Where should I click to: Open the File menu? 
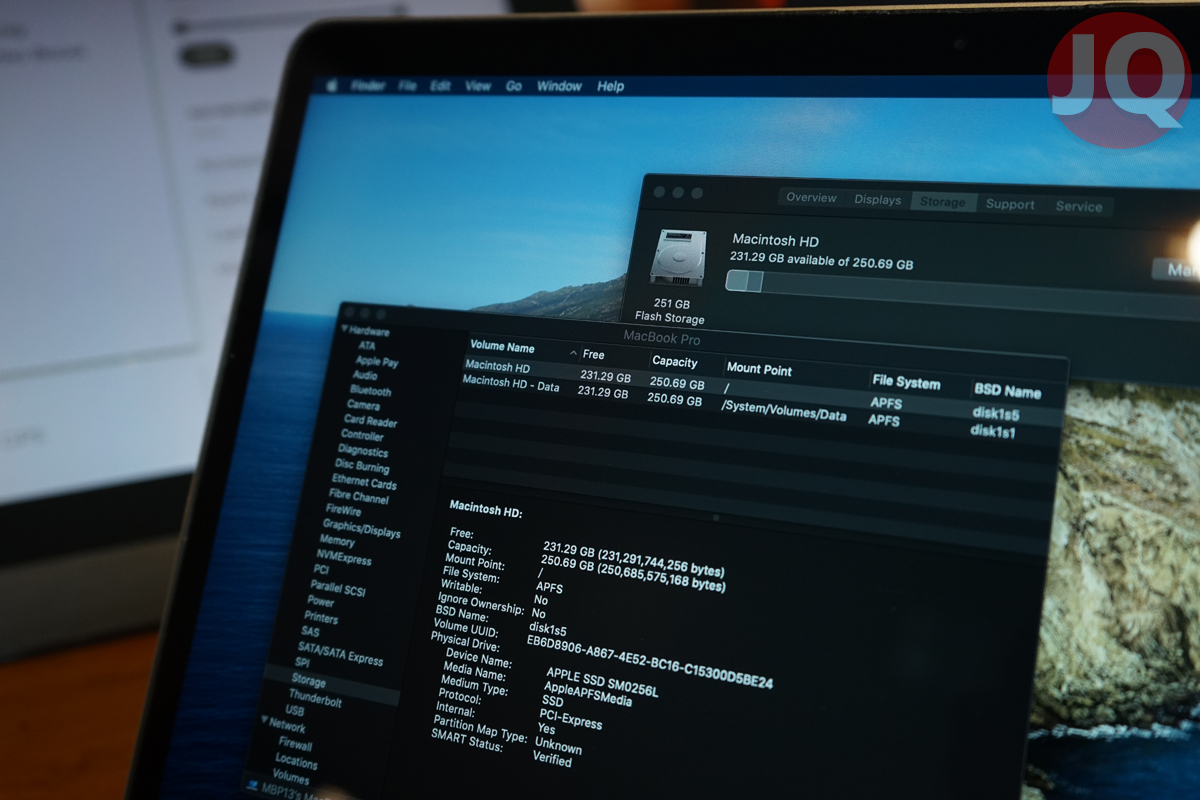[x=407, y=86]
